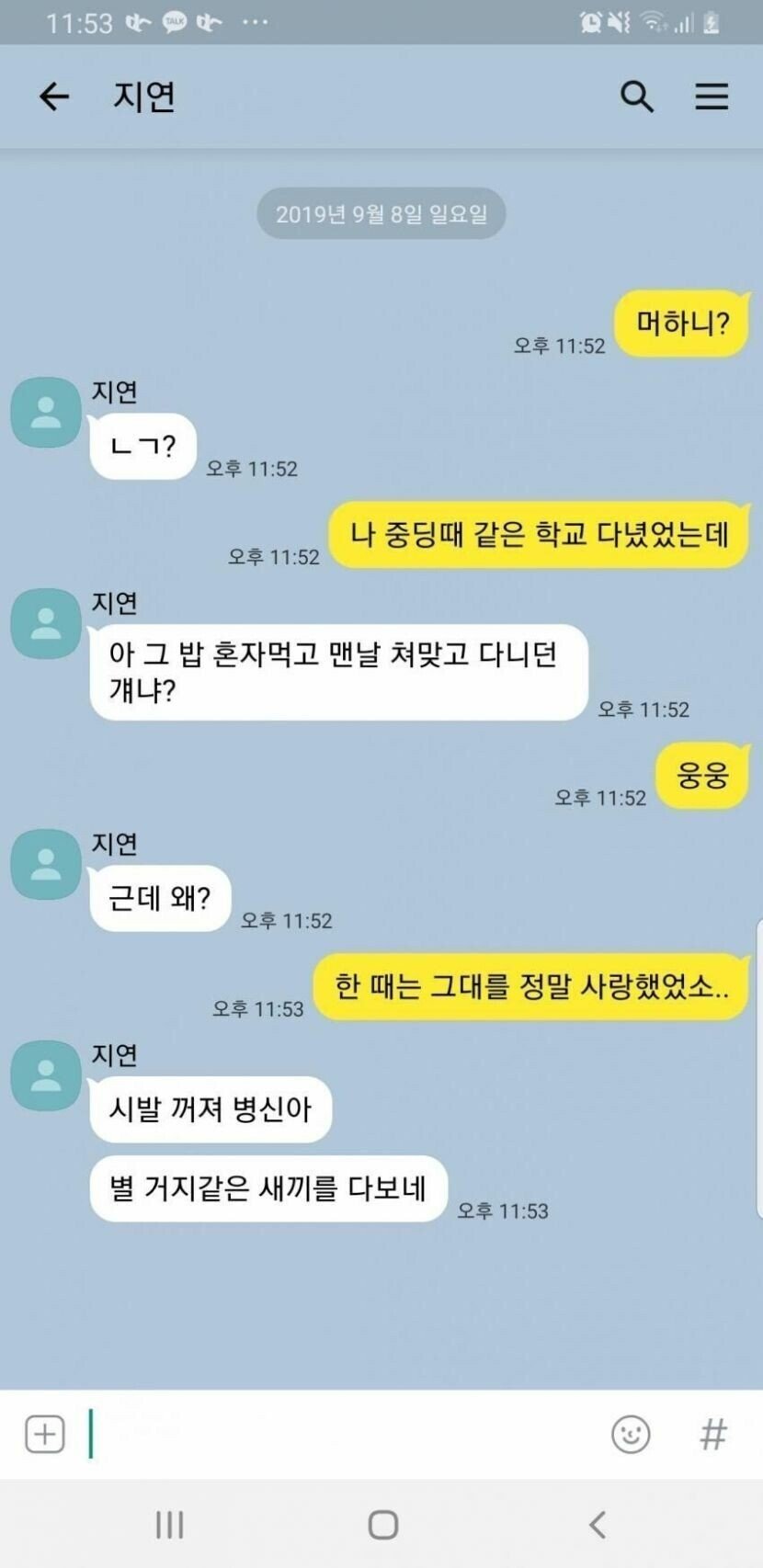Tap the alarm icon in status bar
Screen dimensions: 763x1568
point(590,22)
